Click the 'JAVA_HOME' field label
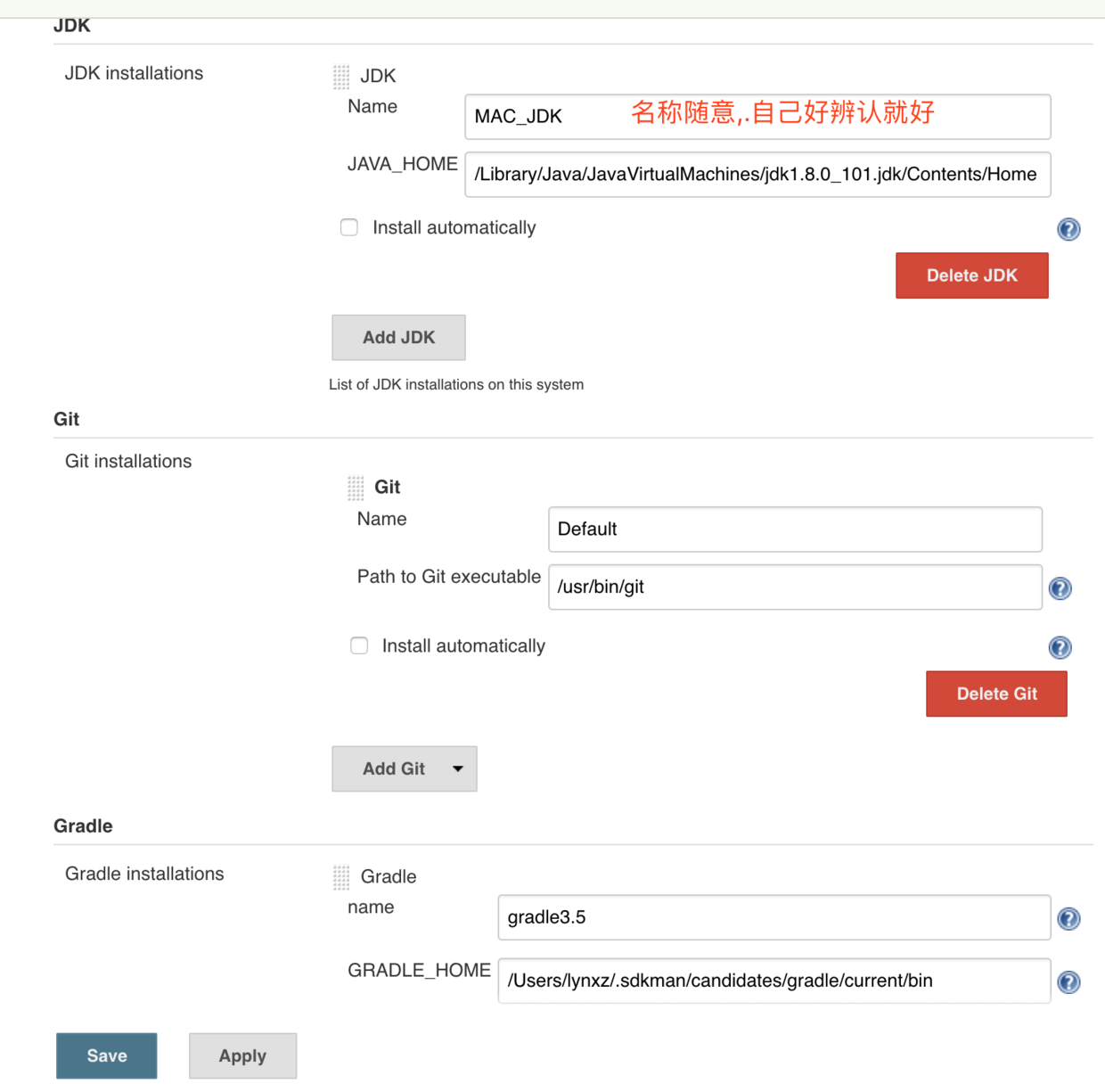This screenshot has height=1092, width=1105. point(402,164)
